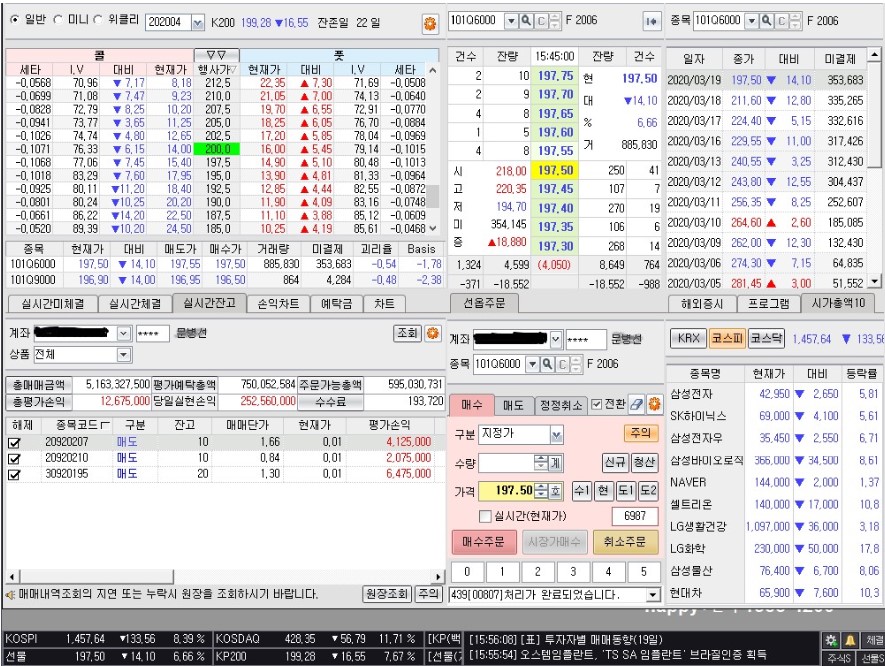Screen dimensions: 885x666
Task: Expand the 상품 전체 dropdown
Action: tap(123, 355)
